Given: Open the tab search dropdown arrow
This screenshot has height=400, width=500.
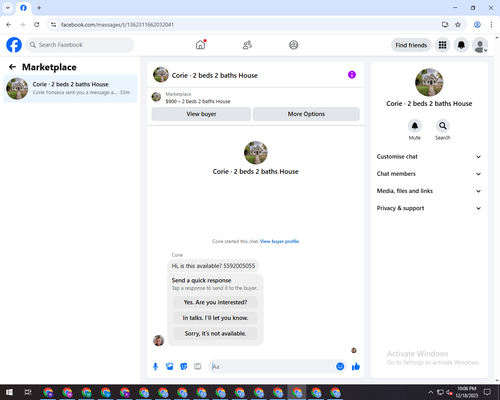Looking at the screenshot, I should point(8,8).
